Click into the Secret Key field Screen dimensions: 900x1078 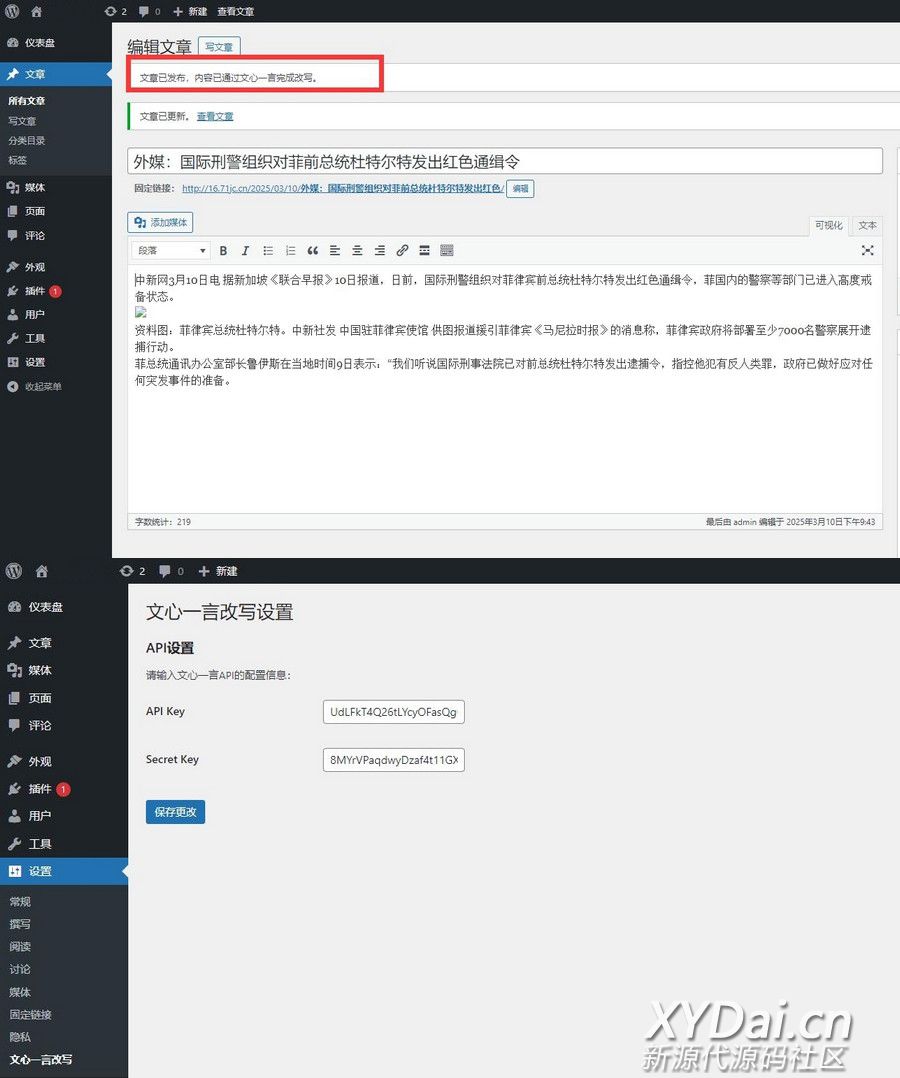point(393,760)
